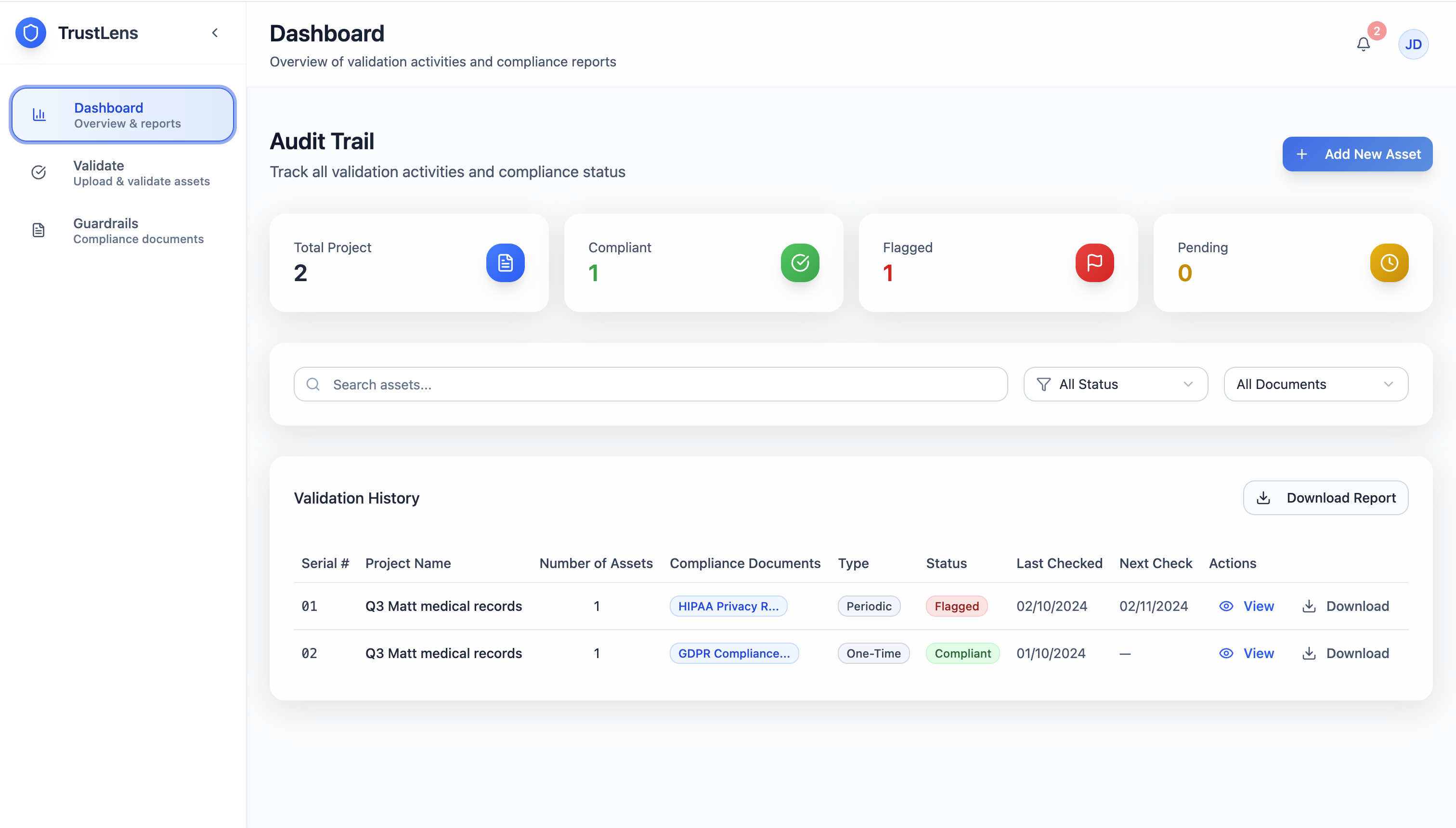Click the yellow Pending clock icon
Viewport: 1456px width, 828px height.
[x=1388, y=263]
